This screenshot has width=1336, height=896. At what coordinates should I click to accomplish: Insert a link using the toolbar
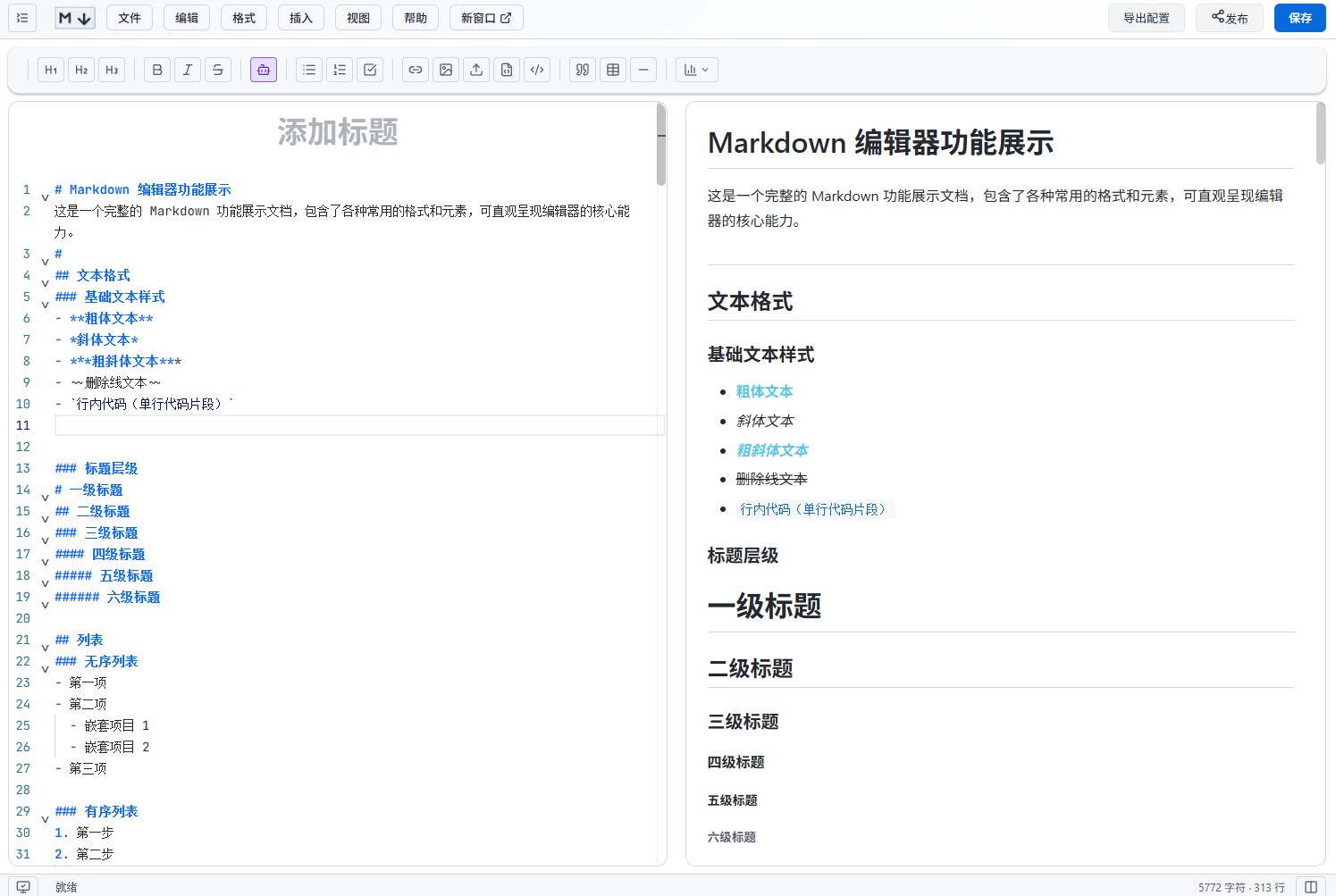pos(416,70)
